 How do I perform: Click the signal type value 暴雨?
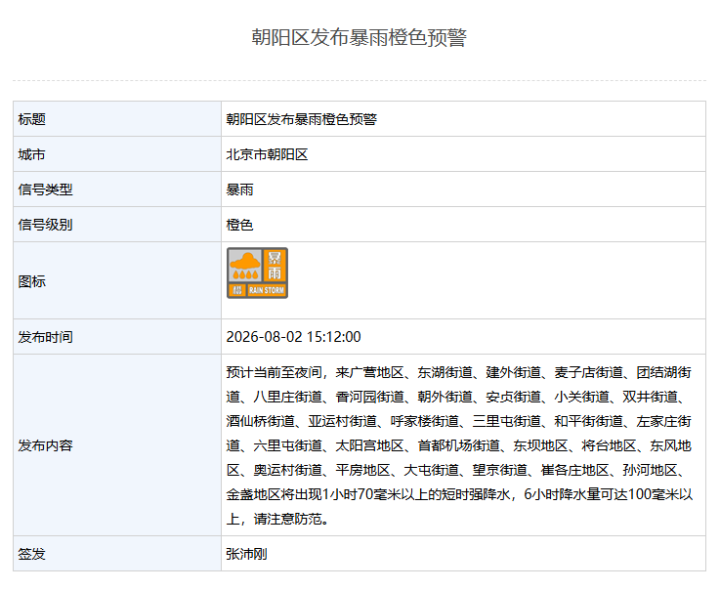240,190
